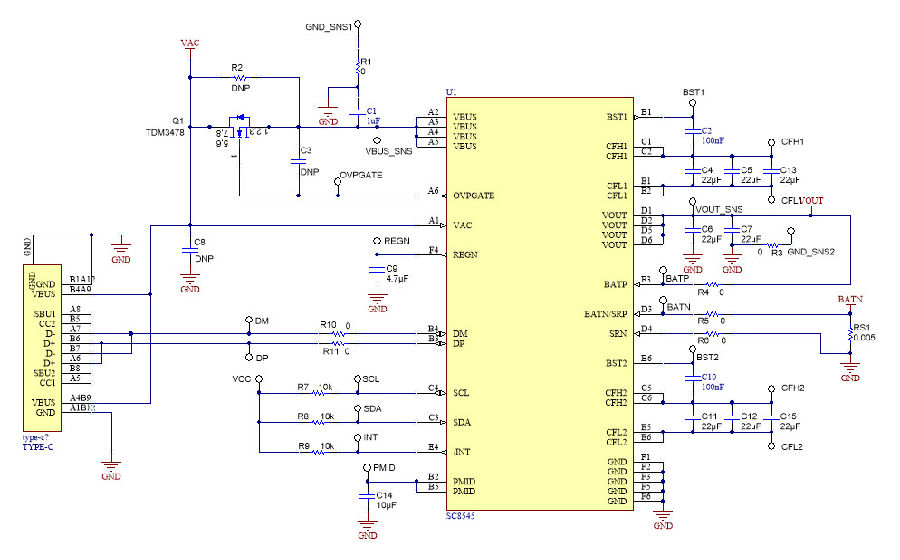Click the TDM3478 part number text

pos(165,133)
